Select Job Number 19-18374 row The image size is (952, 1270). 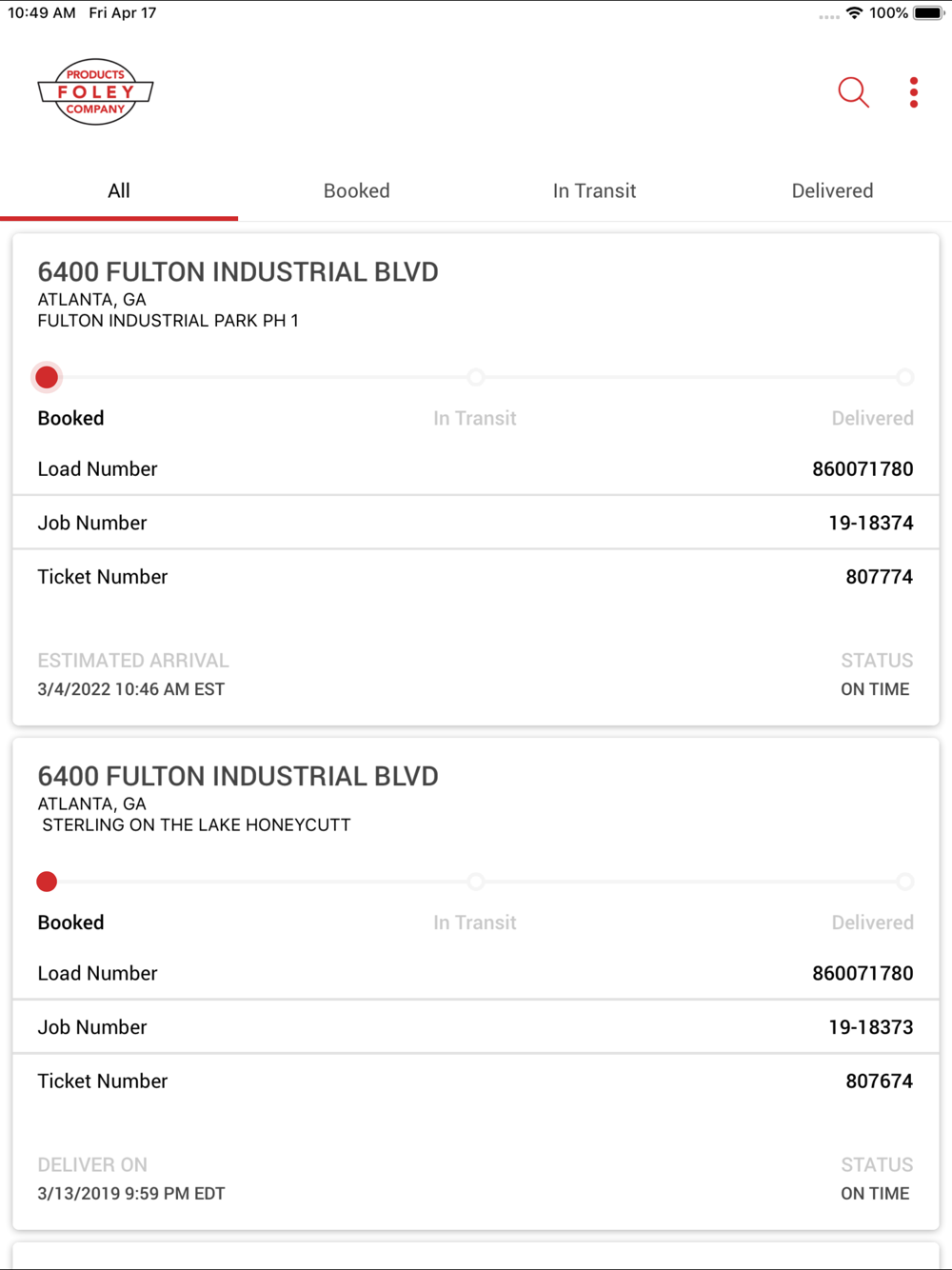pyautogui.click(x=476, y=523)
